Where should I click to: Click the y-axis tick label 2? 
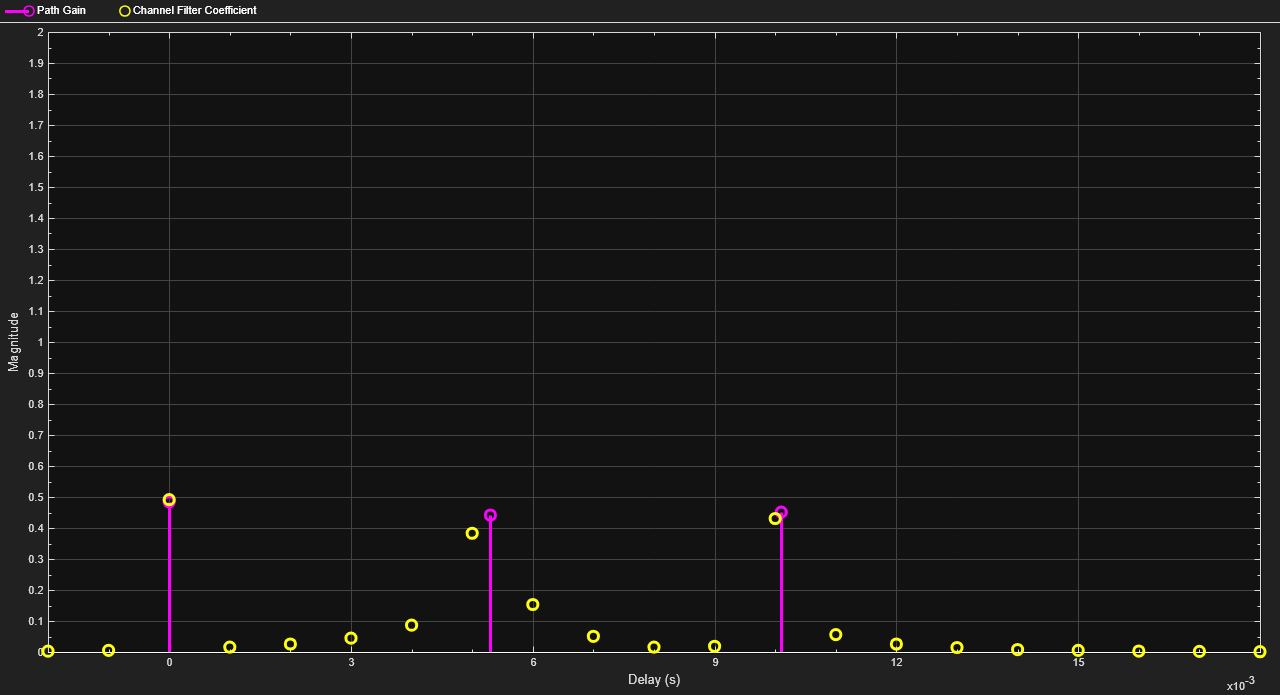pos(40,32)
